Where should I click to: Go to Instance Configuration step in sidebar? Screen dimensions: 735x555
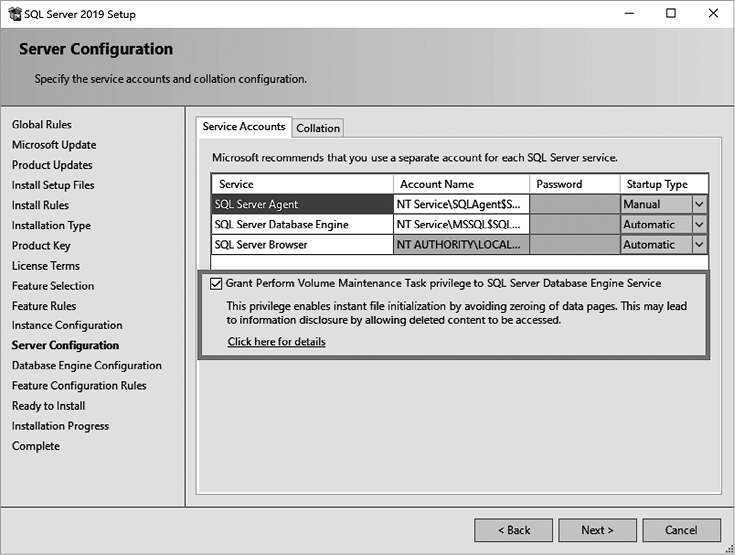coord(67,326)
